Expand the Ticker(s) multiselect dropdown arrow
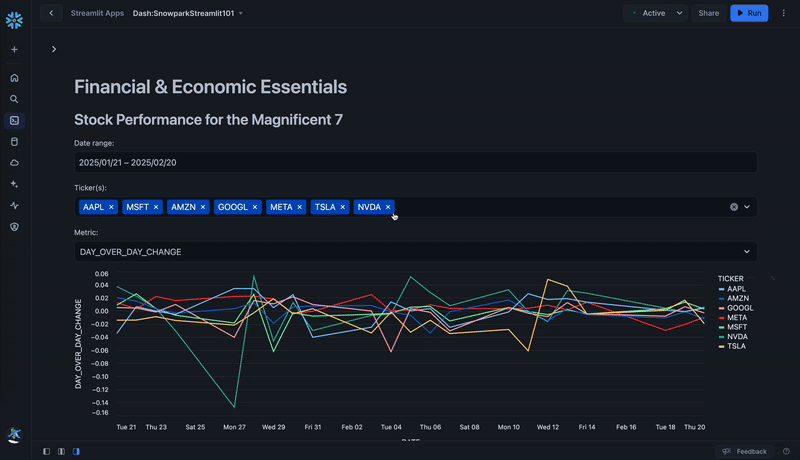 click(x=747, y=207)
